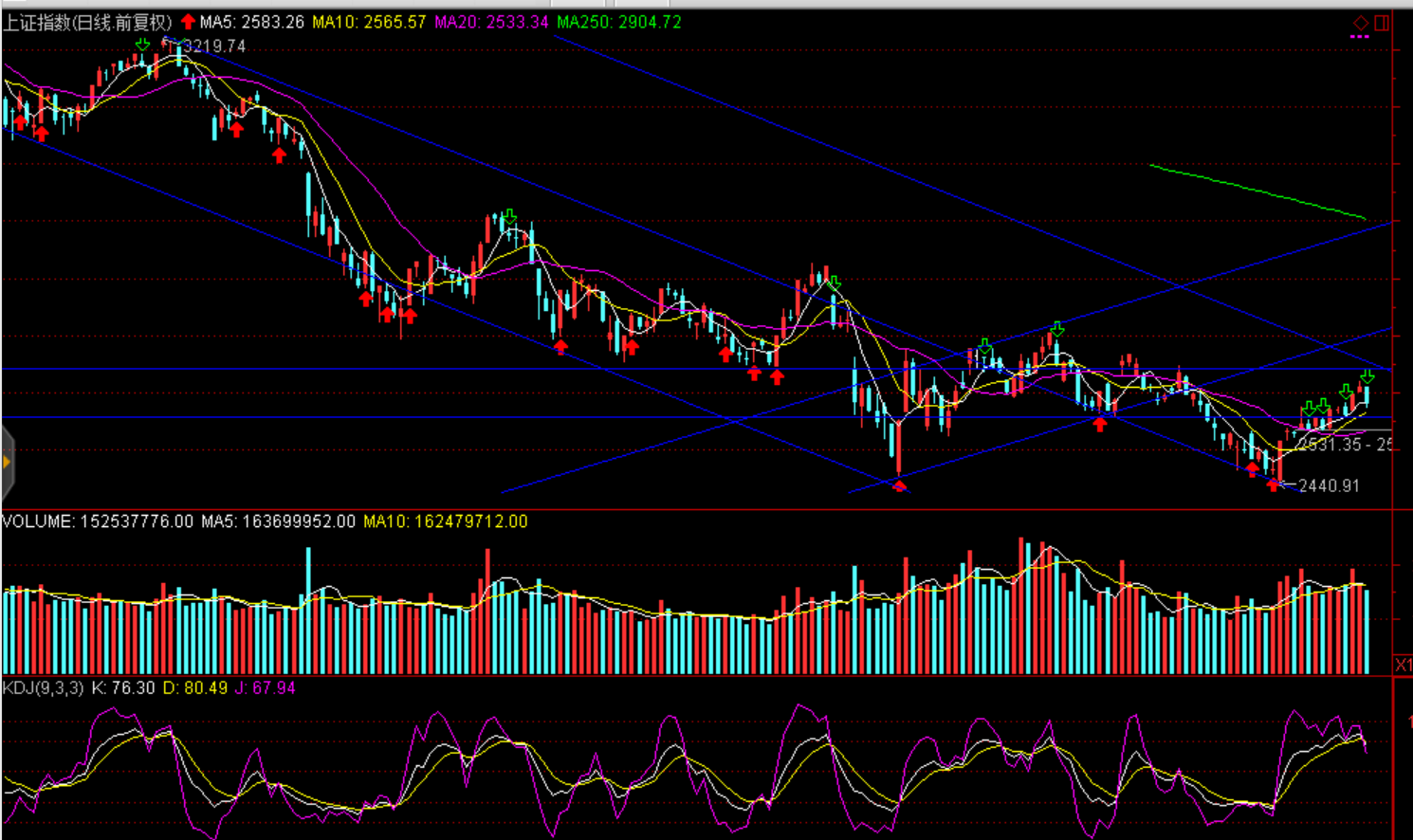
Task: Open the KDJ(9,3,3) indicator parameter label
Action: [x=43, y=687]
